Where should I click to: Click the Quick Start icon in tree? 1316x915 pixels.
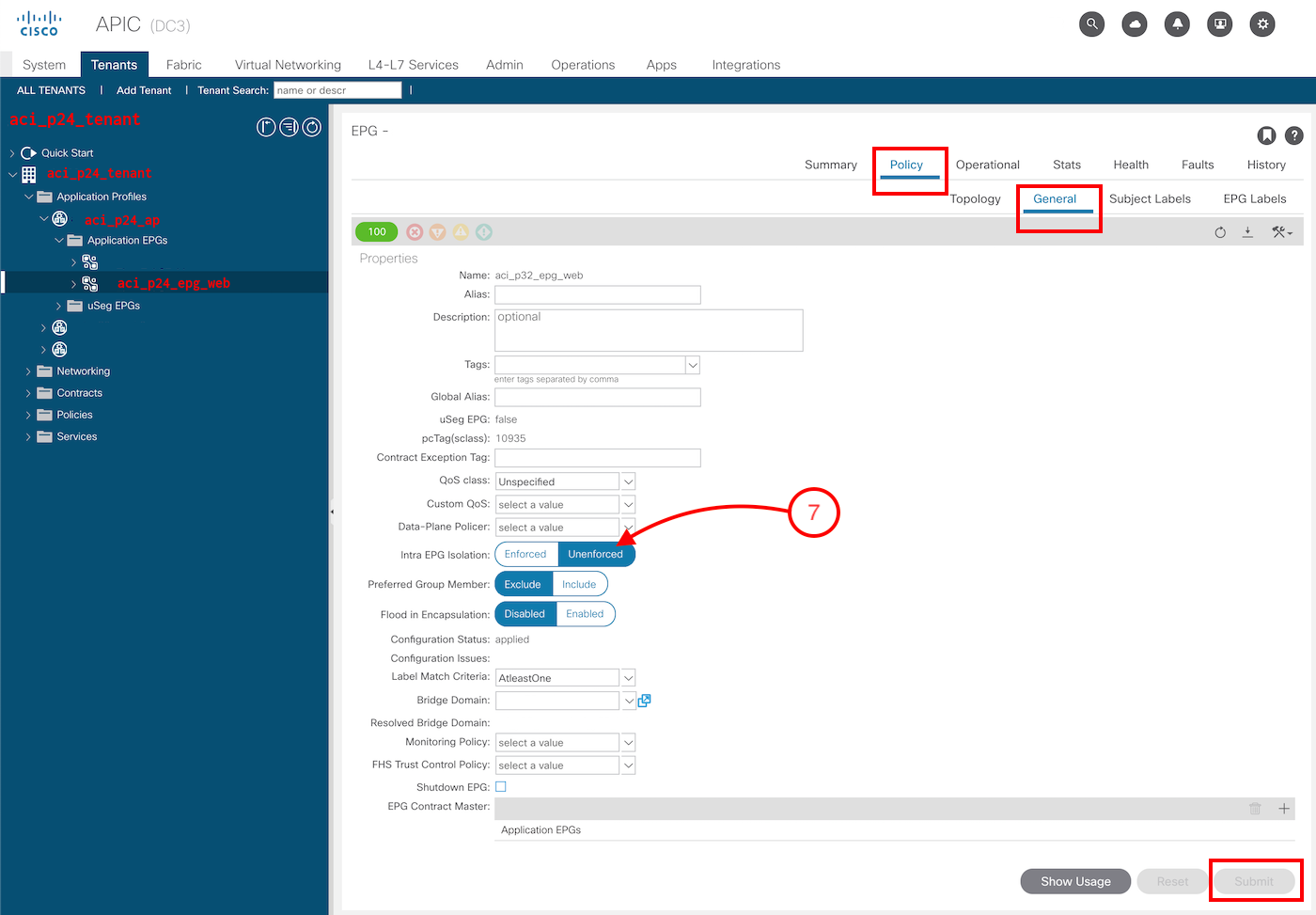(28, 152)
